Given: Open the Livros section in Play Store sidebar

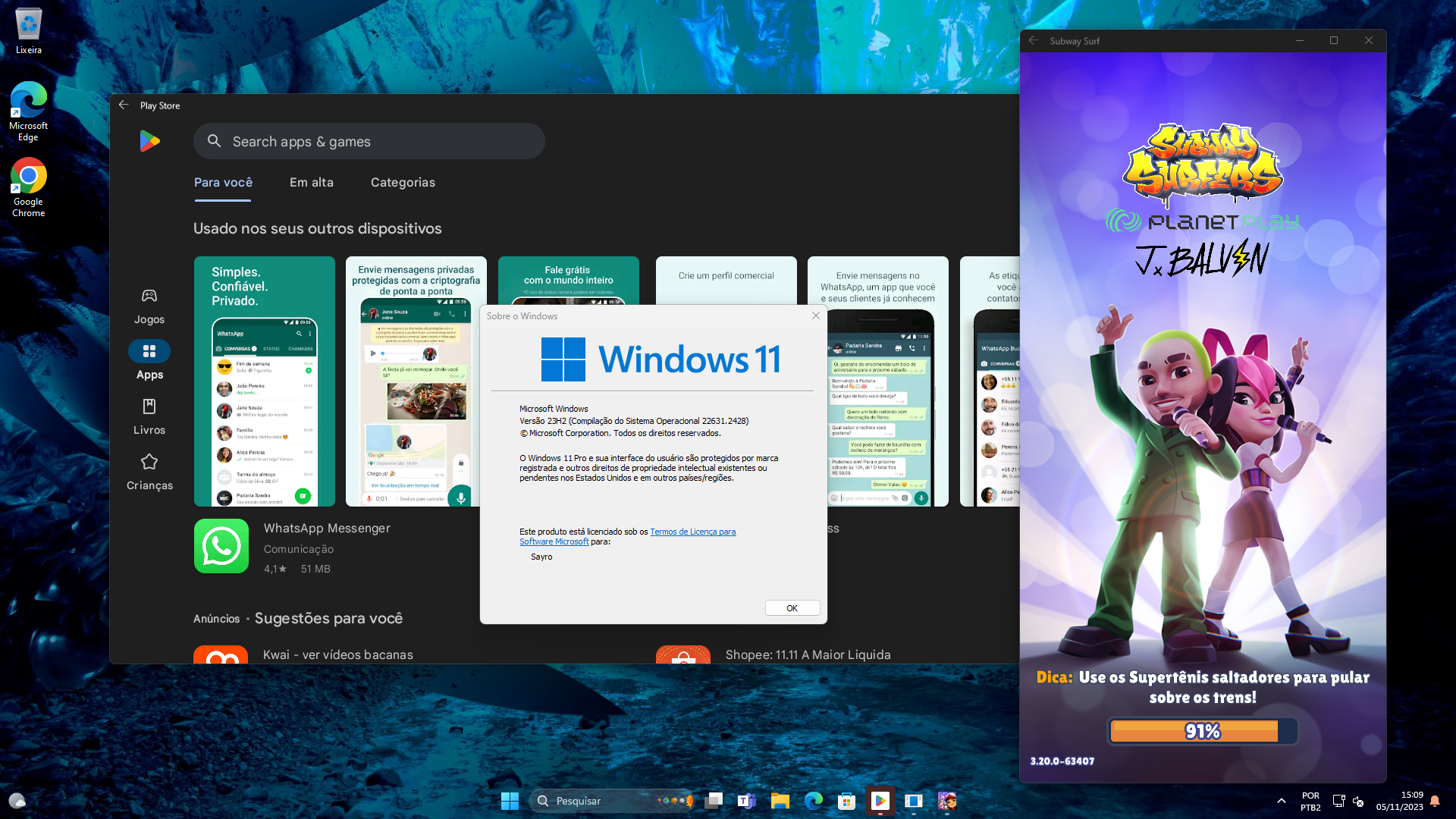Looking at the screenshot, I should 149,416.
